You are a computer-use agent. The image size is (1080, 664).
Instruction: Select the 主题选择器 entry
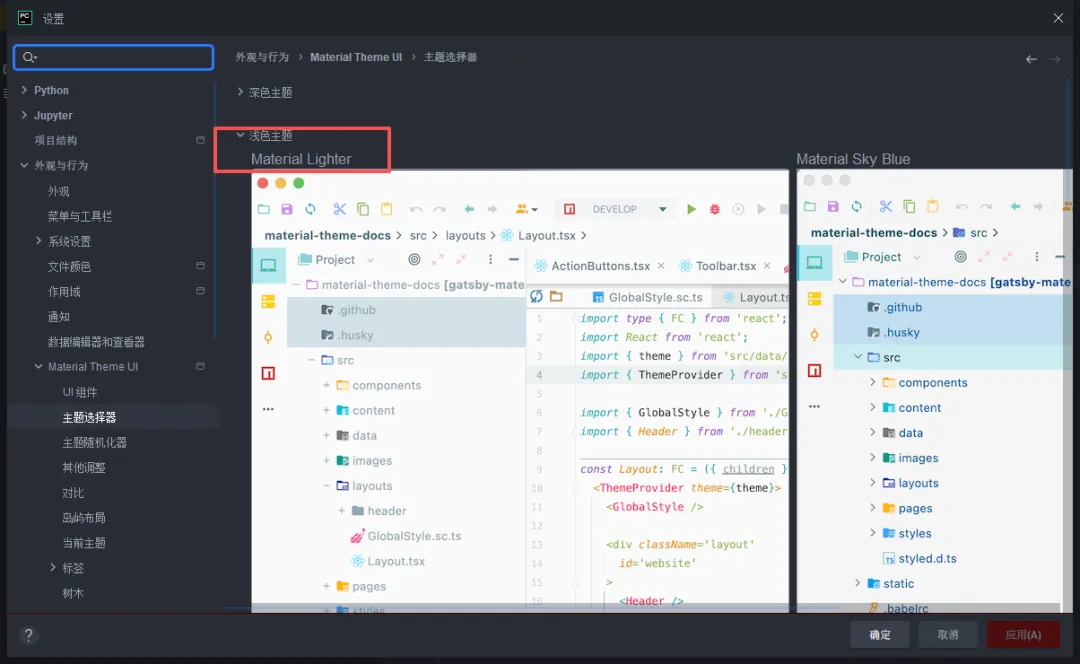point(89,417)
